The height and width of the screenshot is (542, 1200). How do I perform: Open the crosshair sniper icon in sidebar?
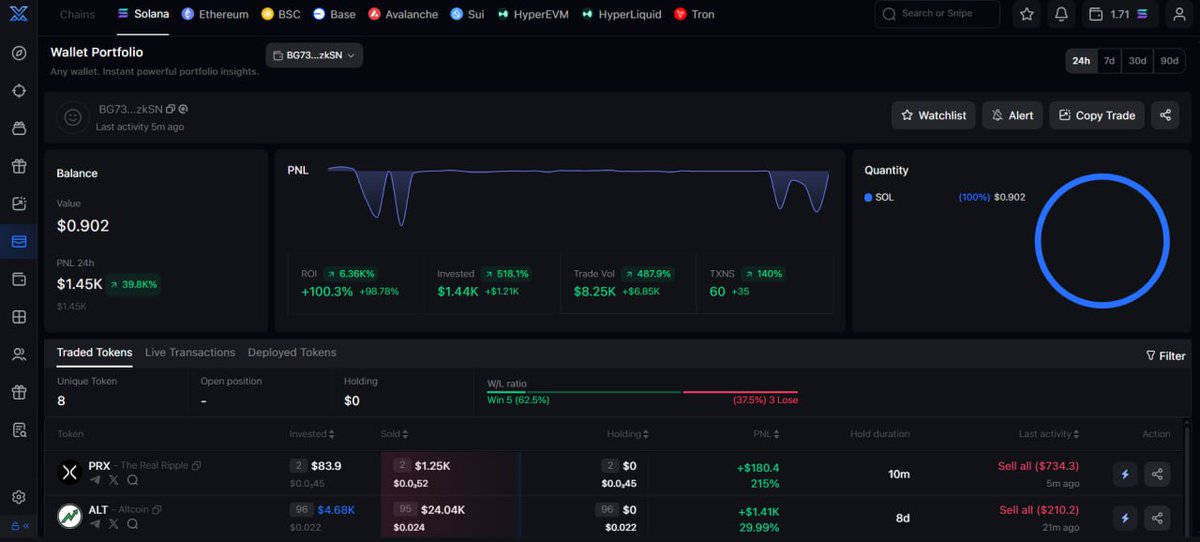coord(19,91)
